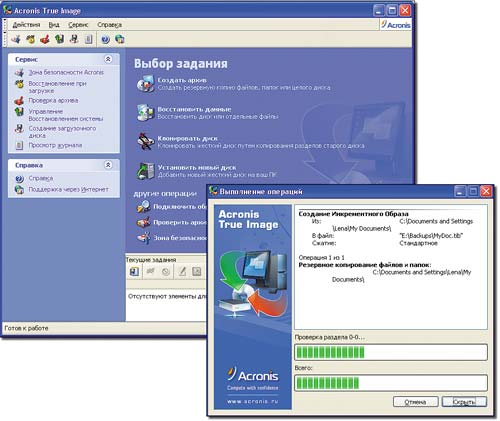
Task: Click the Стандартное compression value in the dialog
Action: click(x=418, y=243)
